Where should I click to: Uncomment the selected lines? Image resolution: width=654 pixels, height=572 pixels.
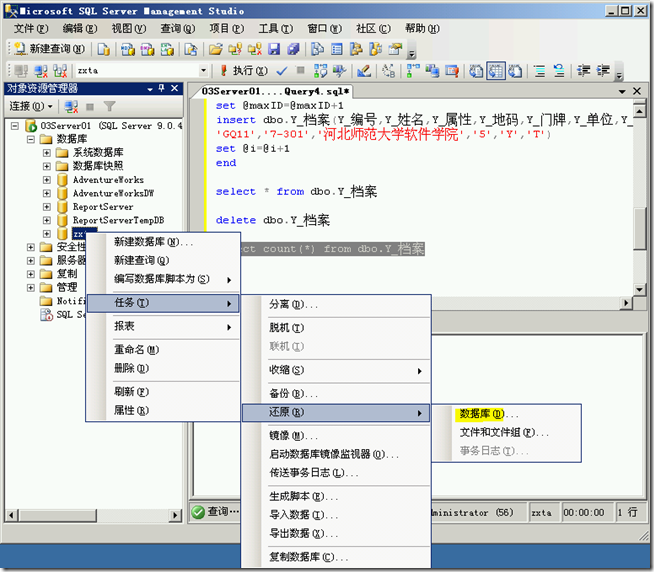[x=559, y=71]
